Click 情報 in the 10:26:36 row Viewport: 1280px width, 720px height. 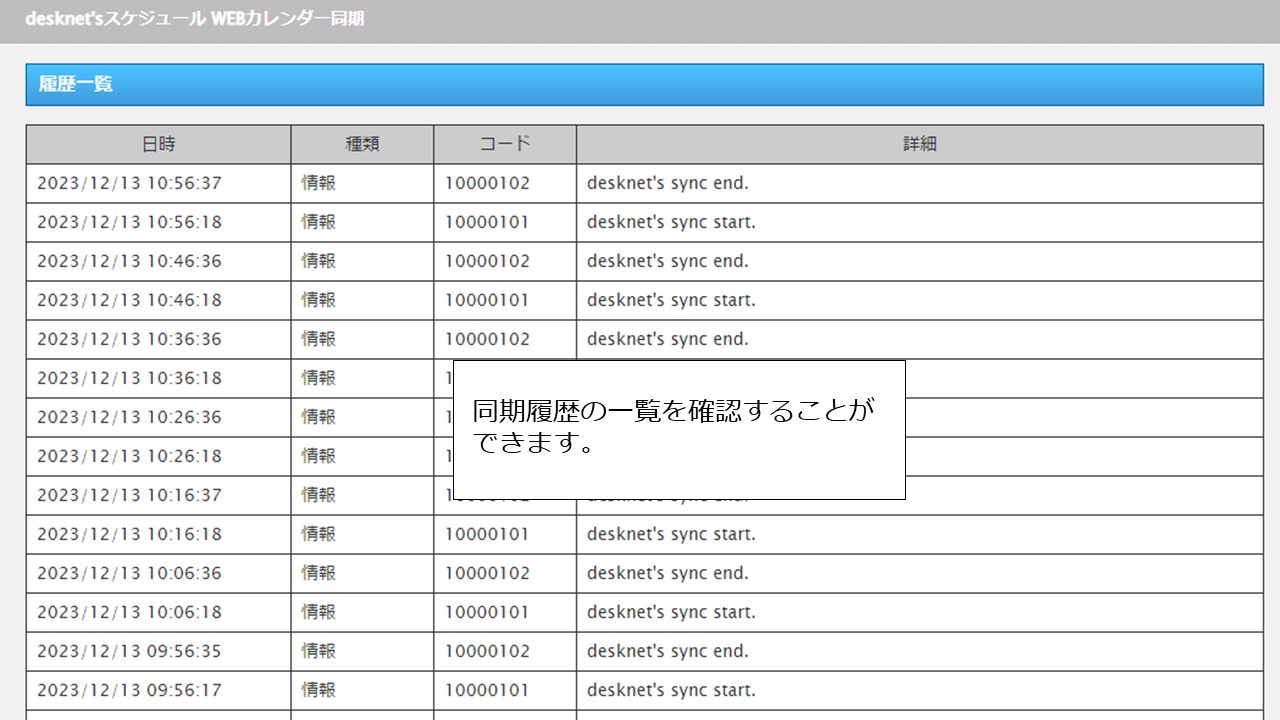[319, 417]
